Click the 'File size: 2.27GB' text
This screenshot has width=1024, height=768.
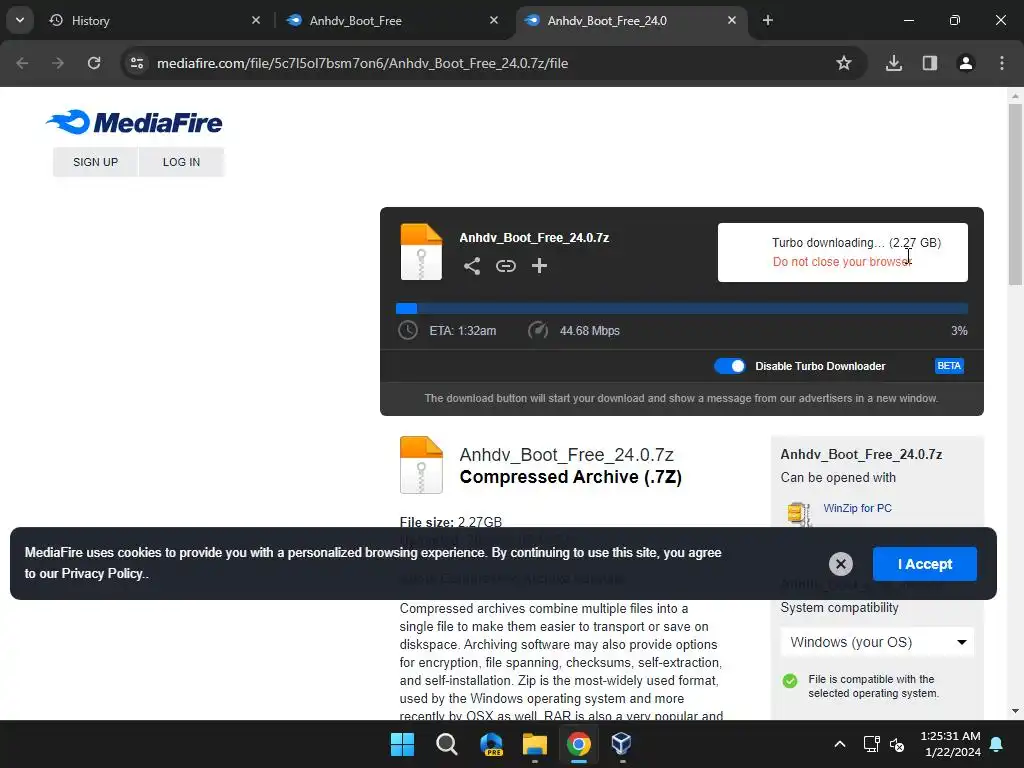coord(451,522)
